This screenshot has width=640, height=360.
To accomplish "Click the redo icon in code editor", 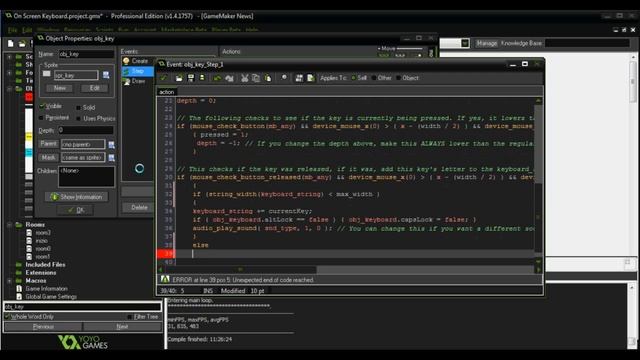I will pyautogui.click(x=229, y=78).
